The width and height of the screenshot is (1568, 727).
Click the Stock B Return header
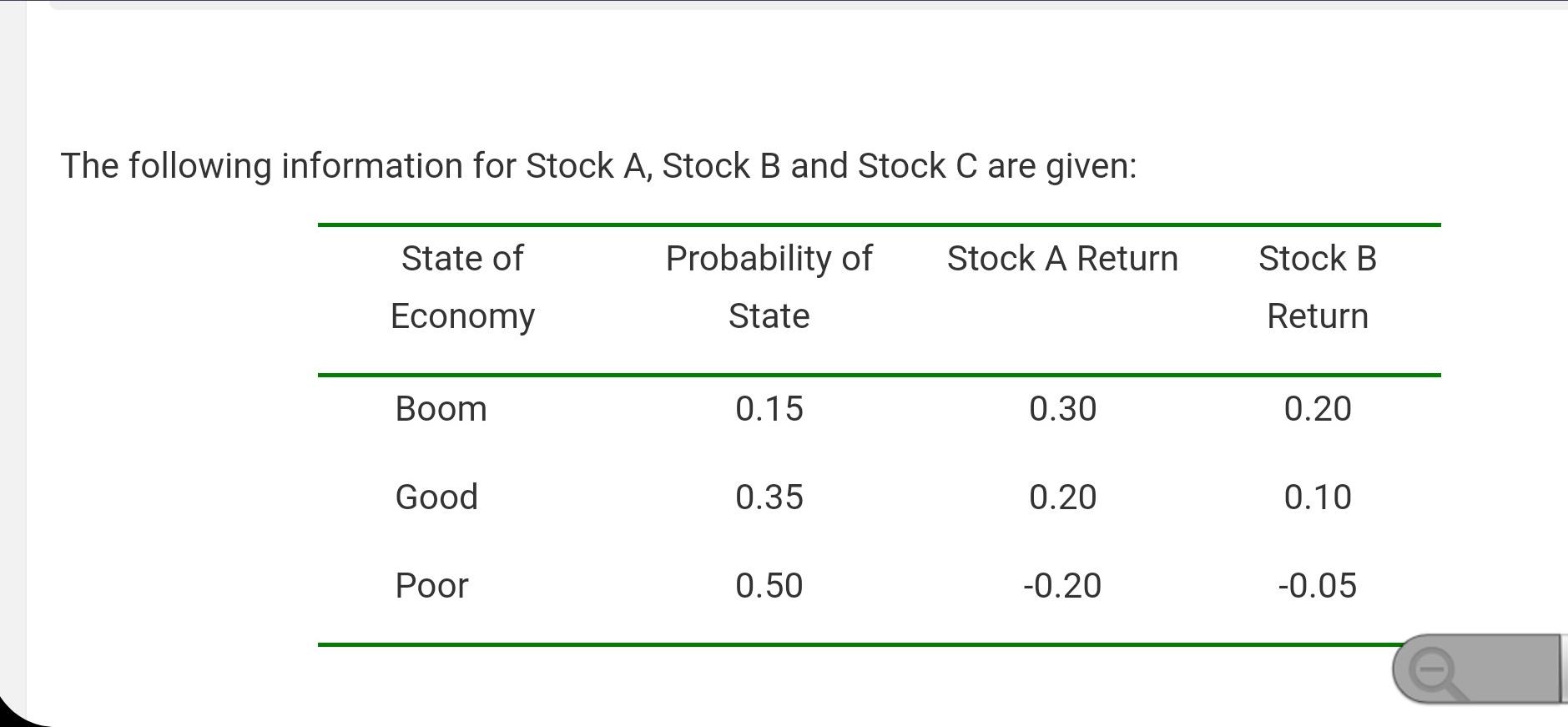point(1317,287)
